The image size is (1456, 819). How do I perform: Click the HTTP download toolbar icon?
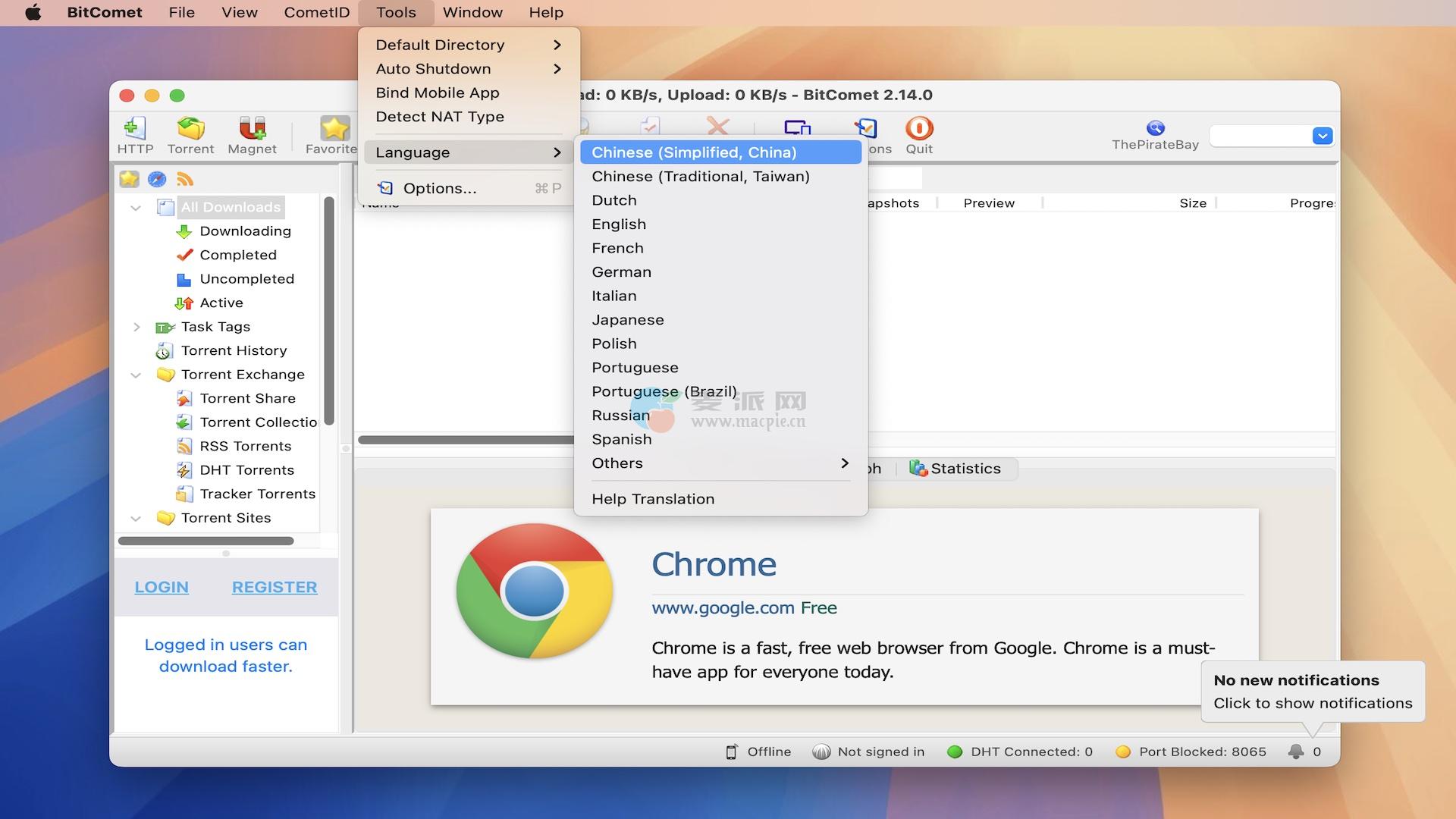tap(135, 129)
